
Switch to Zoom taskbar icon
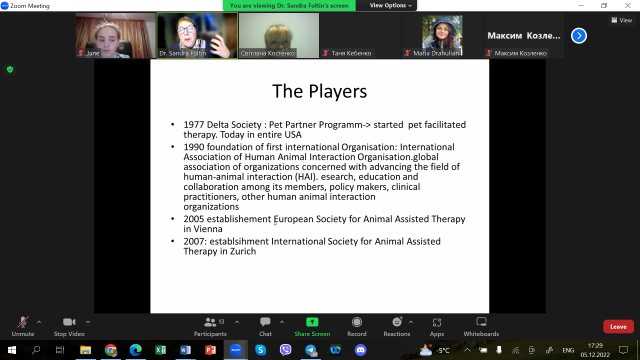click(x=236, y=350)
